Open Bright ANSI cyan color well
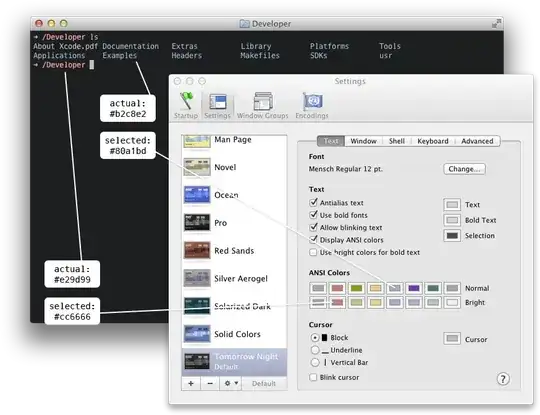 [x=433, y=302]
